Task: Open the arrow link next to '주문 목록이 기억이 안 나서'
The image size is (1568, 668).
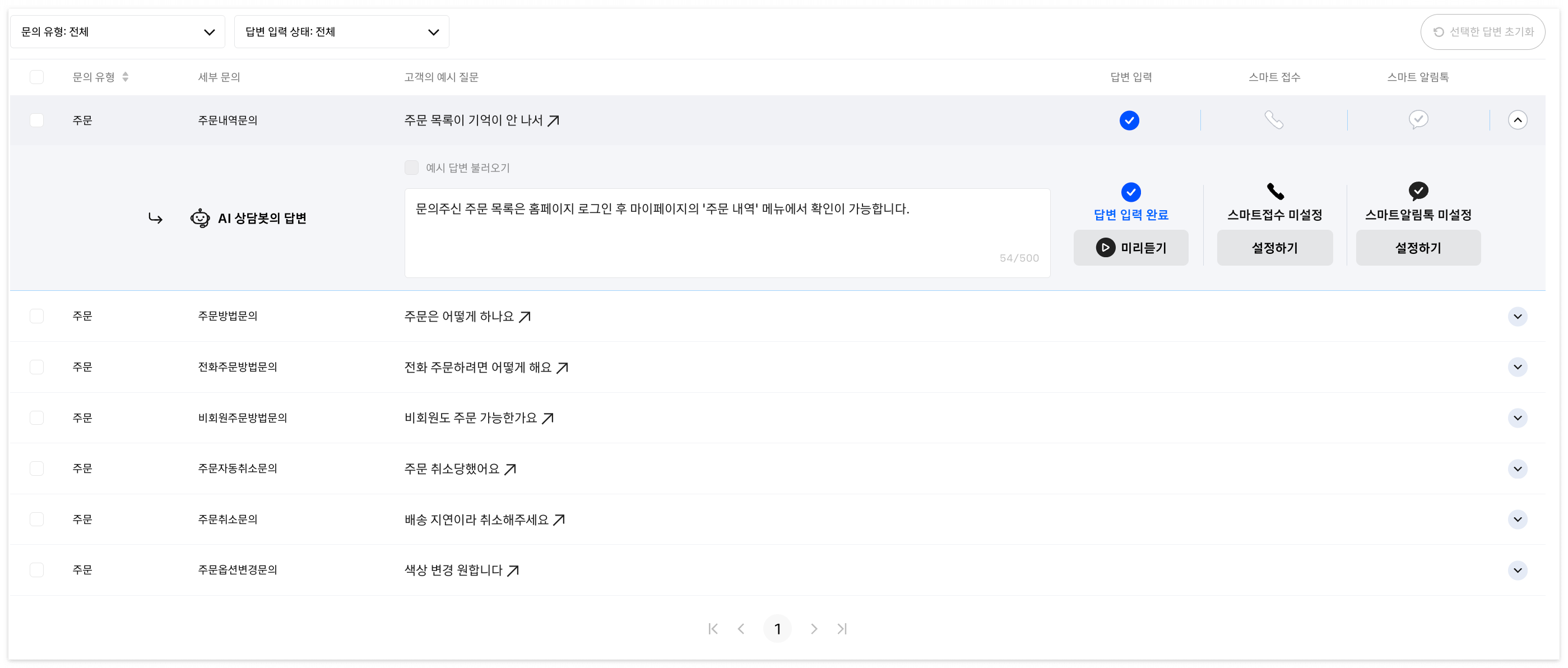Action: point(553,121)
